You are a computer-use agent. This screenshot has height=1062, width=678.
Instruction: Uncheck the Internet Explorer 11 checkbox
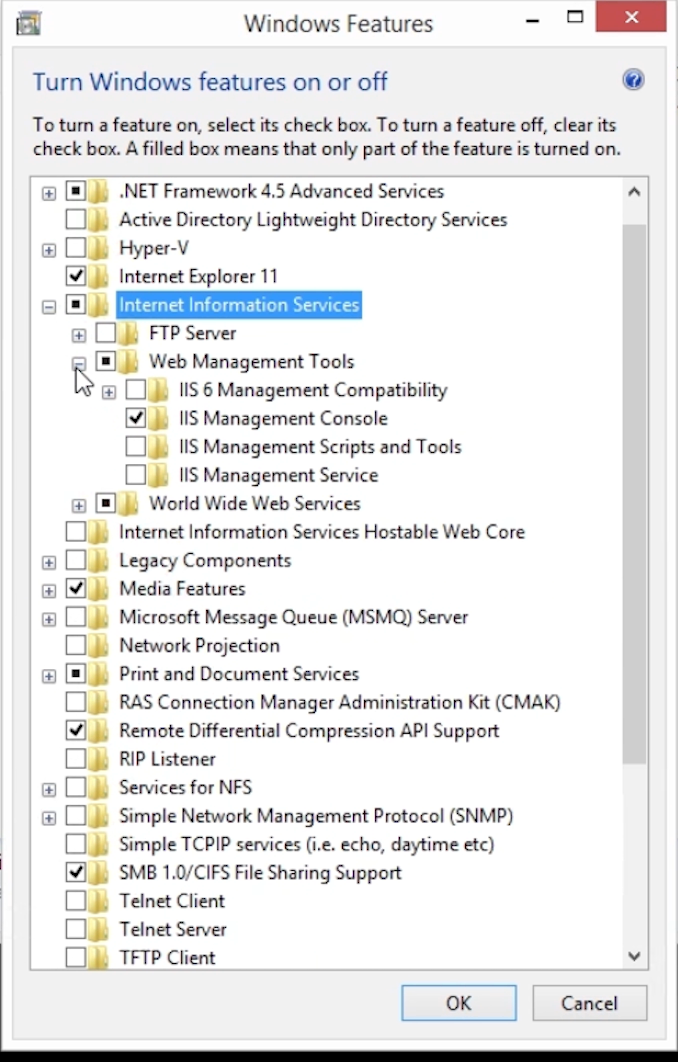(x=76, y=276)
